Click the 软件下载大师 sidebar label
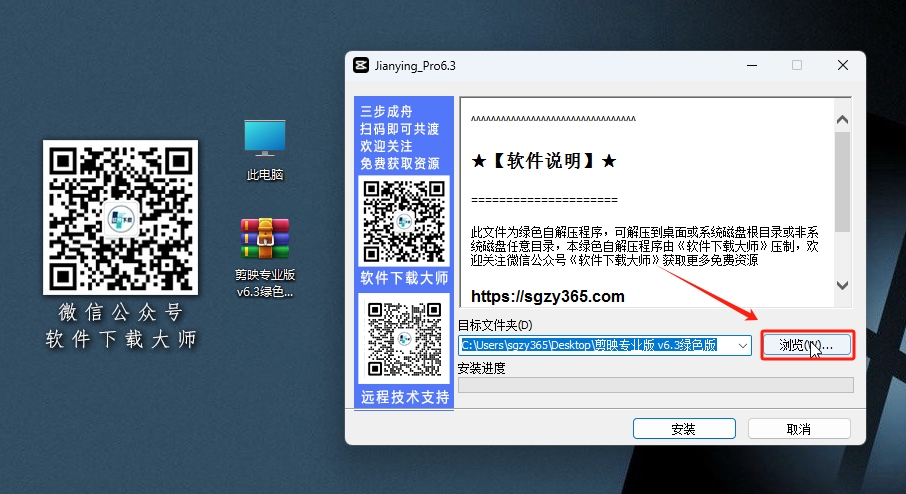This screenshot has width=906, height=494. click(404, 278)
